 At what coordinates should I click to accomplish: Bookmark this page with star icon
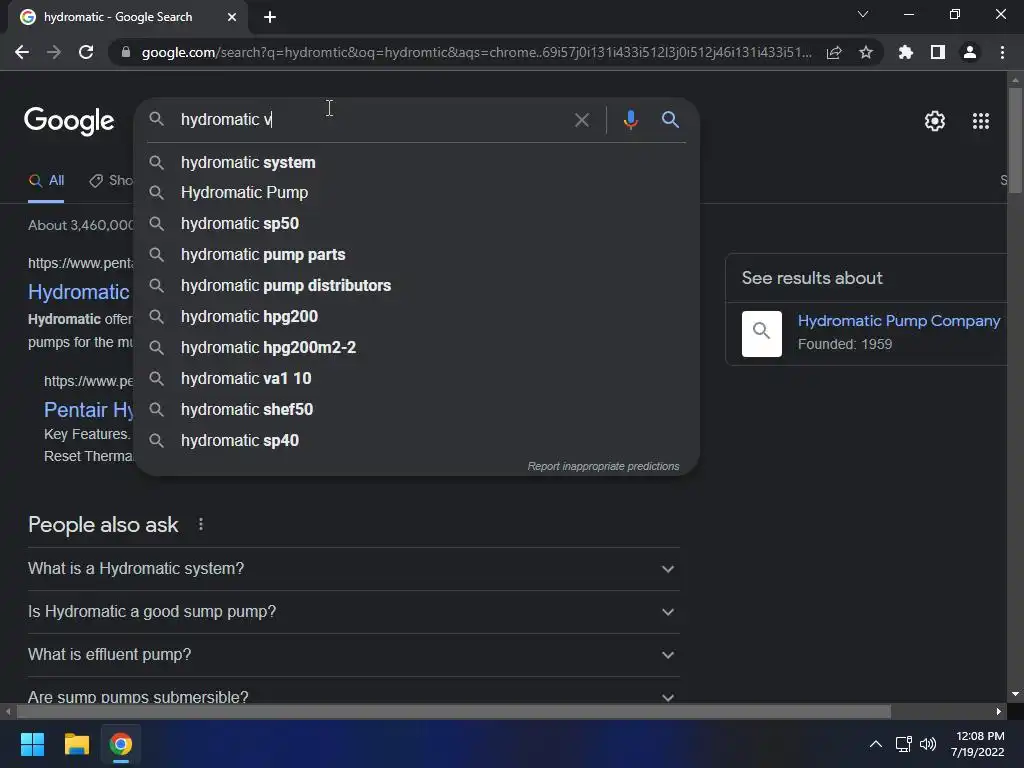[866, 52]
